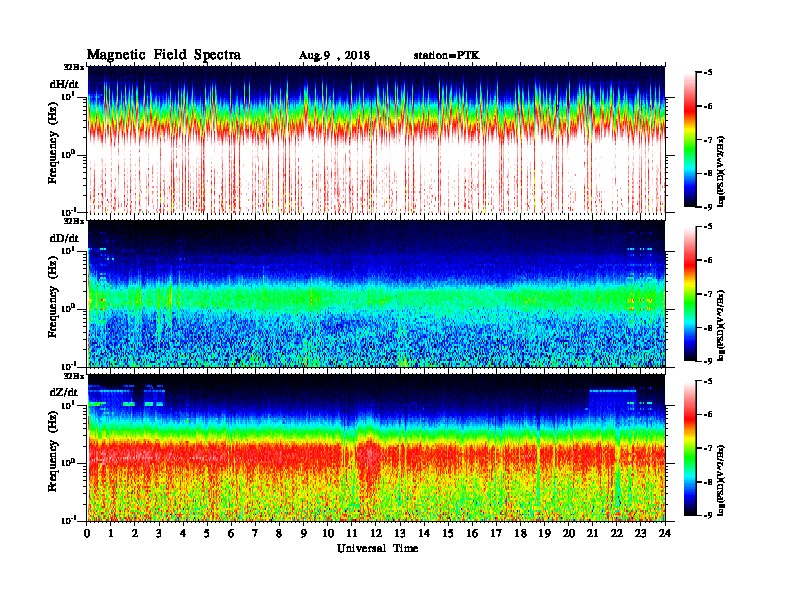Click hour tick "4" on the time axis
Image resolution: width=792 pixels, height=612 pixels.
(x=184, y=534)
